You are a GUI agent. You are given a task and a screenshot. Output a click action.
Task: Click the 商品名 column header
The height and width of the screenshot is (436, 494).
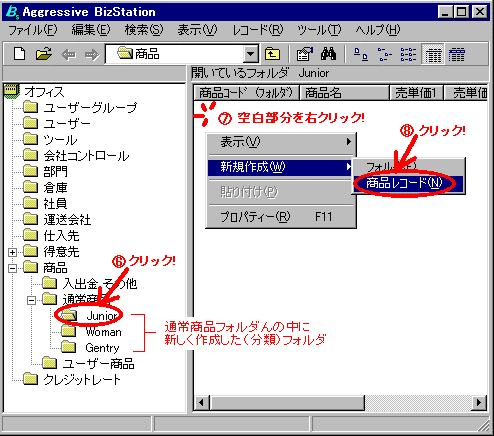point(345,93)
